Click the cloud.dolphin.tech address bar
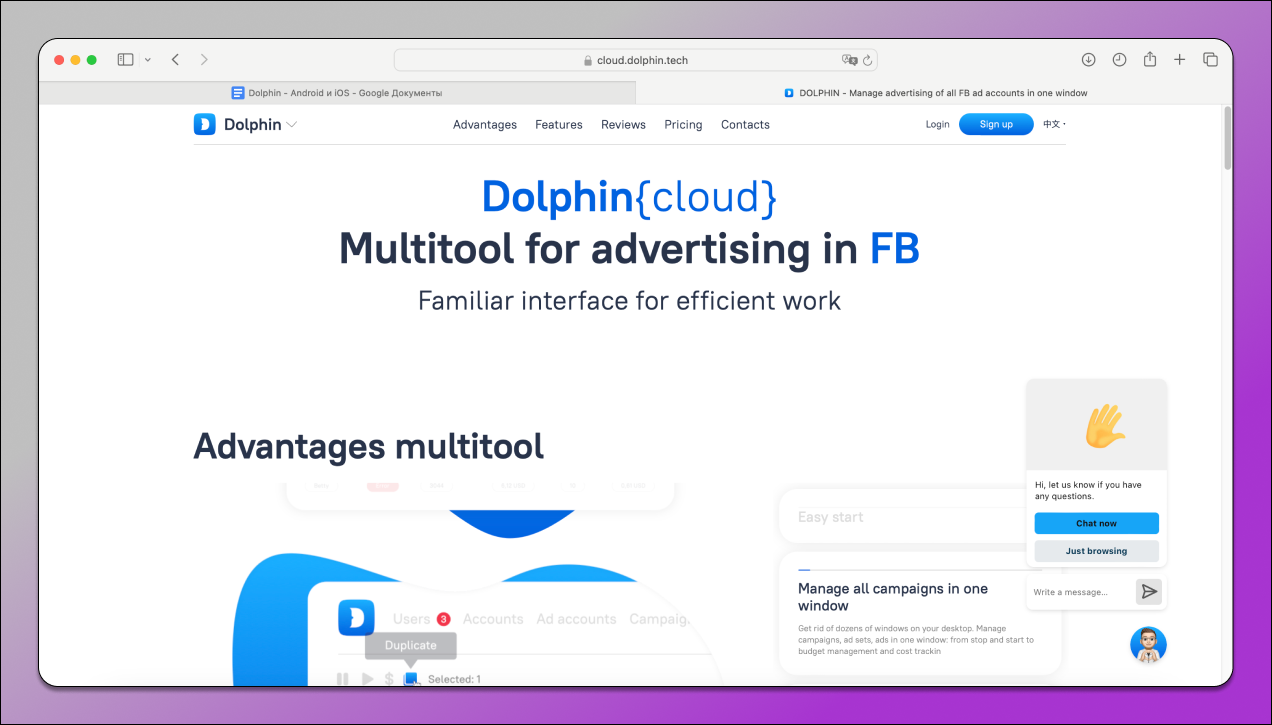This screenshot has height=725, width=1272. 635,60
